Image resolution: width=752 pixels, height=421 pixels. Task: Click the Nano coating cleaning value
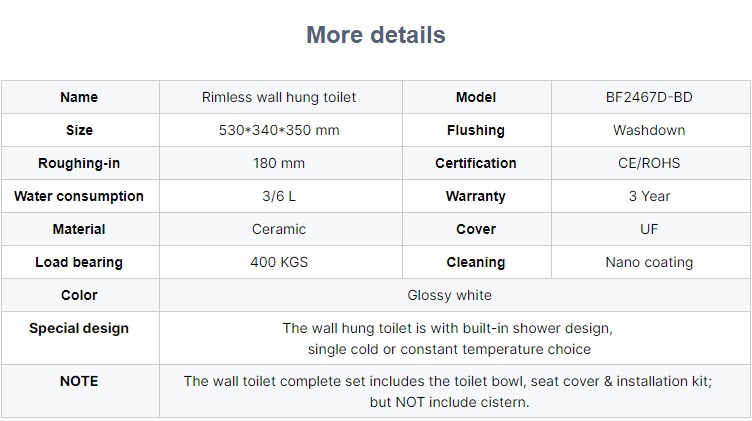click(649, 262)
